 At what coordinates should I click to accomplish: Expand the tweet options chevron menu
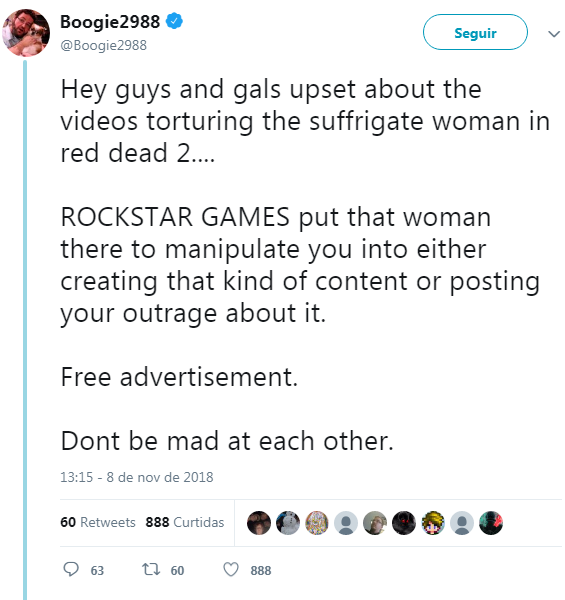554,34
